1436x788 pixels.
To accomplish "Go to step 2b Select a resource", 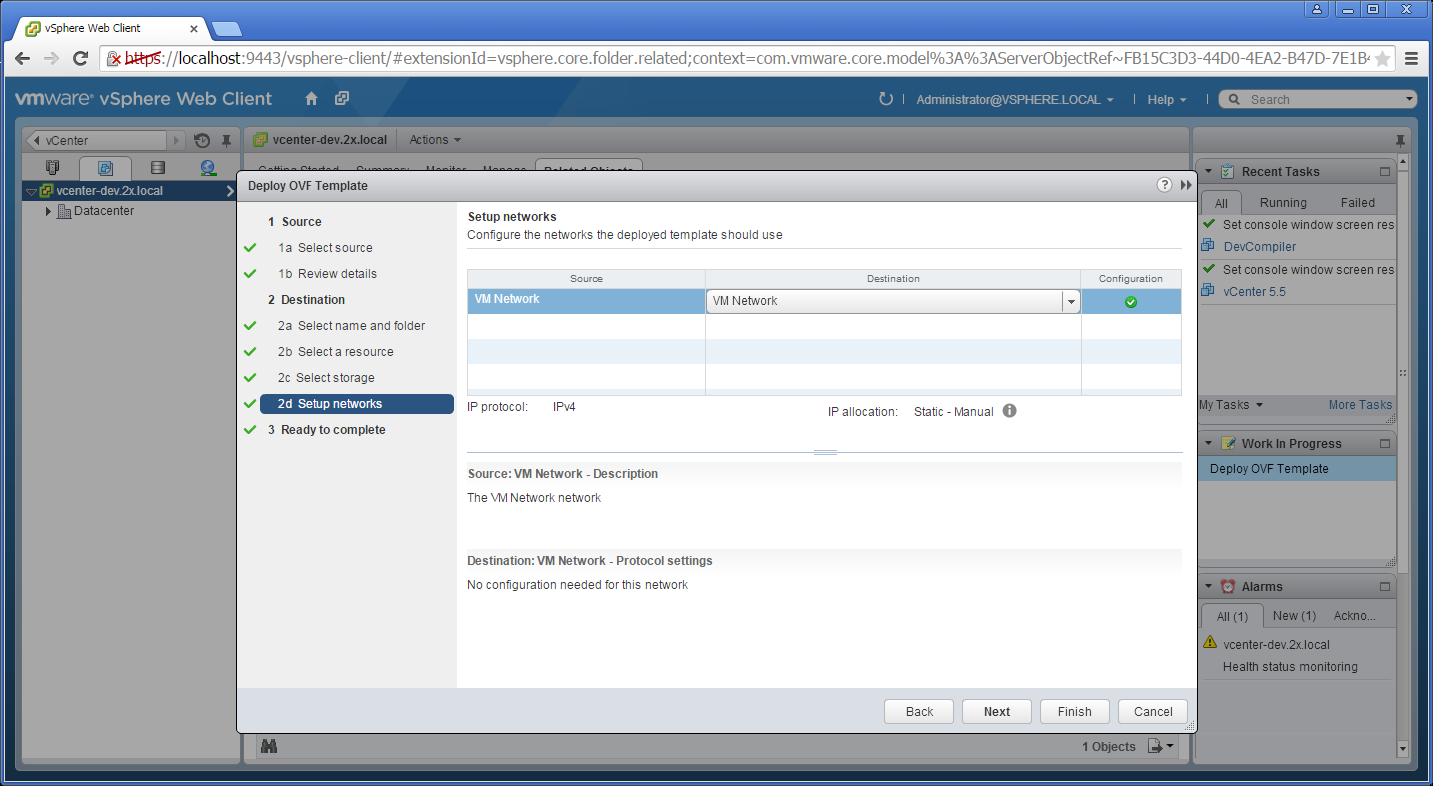I will (x=335, y=352).
